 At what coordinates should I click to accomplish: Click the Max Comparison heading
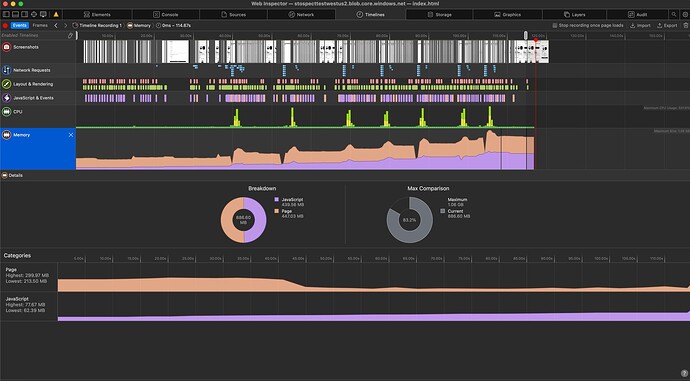(428, 188)
